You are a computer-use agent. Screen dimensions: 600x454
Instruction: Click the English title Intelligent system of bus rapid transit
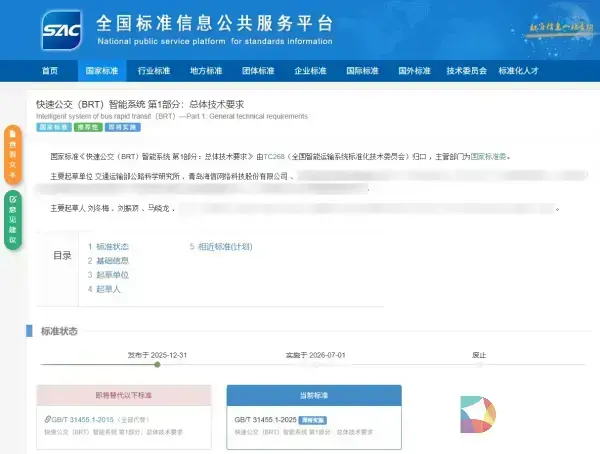[x=172, y=116]
